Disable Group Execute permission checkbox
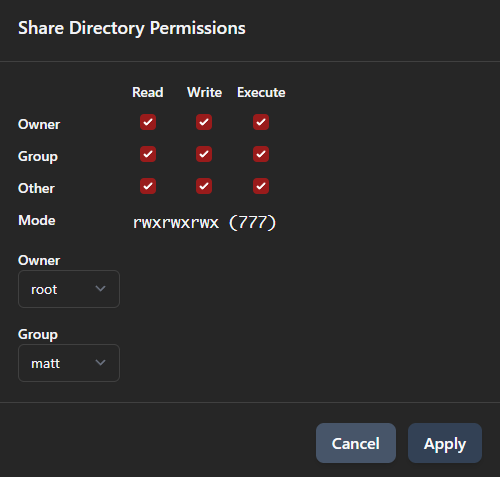The width and height of the screenshot is (500, 477). 261,154
